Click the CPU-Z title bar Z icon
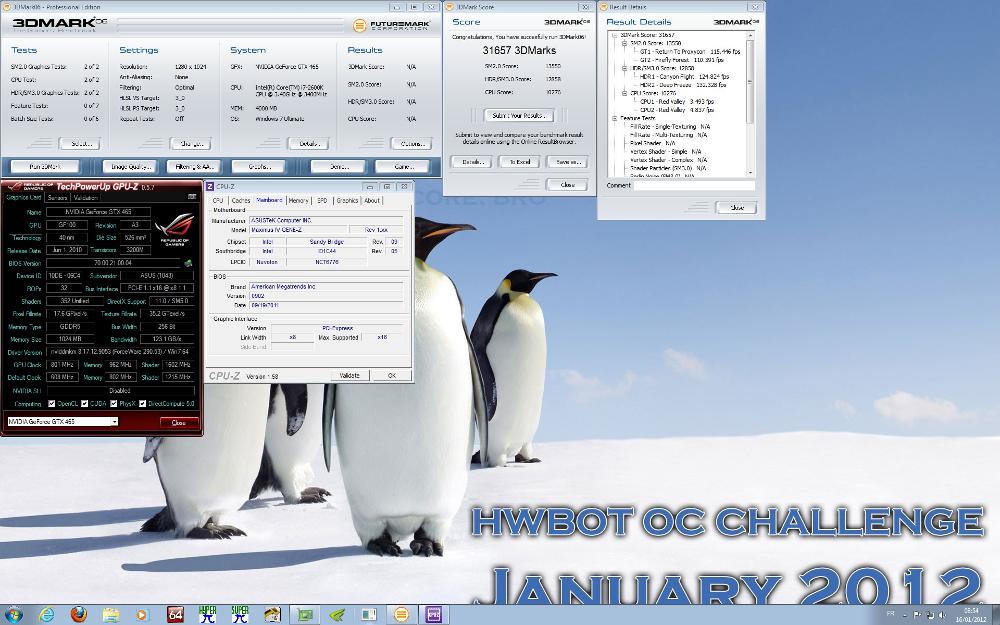Image resolution: width=1000 pixels, height=625 pixels. pyautogui.click(x=210, y=187)
